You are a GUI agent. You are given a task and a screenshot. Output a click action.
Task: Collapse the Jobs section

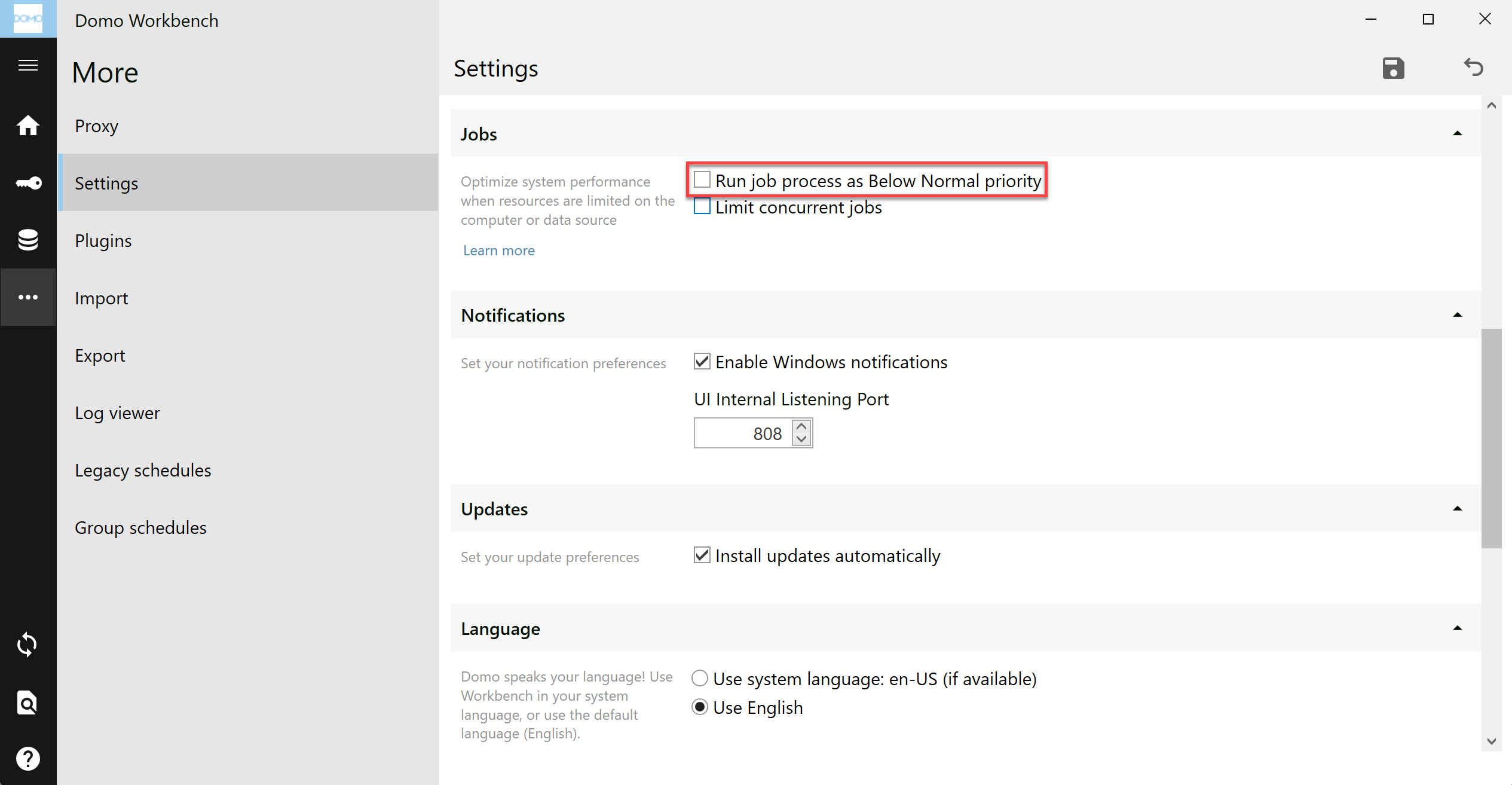1458,133
